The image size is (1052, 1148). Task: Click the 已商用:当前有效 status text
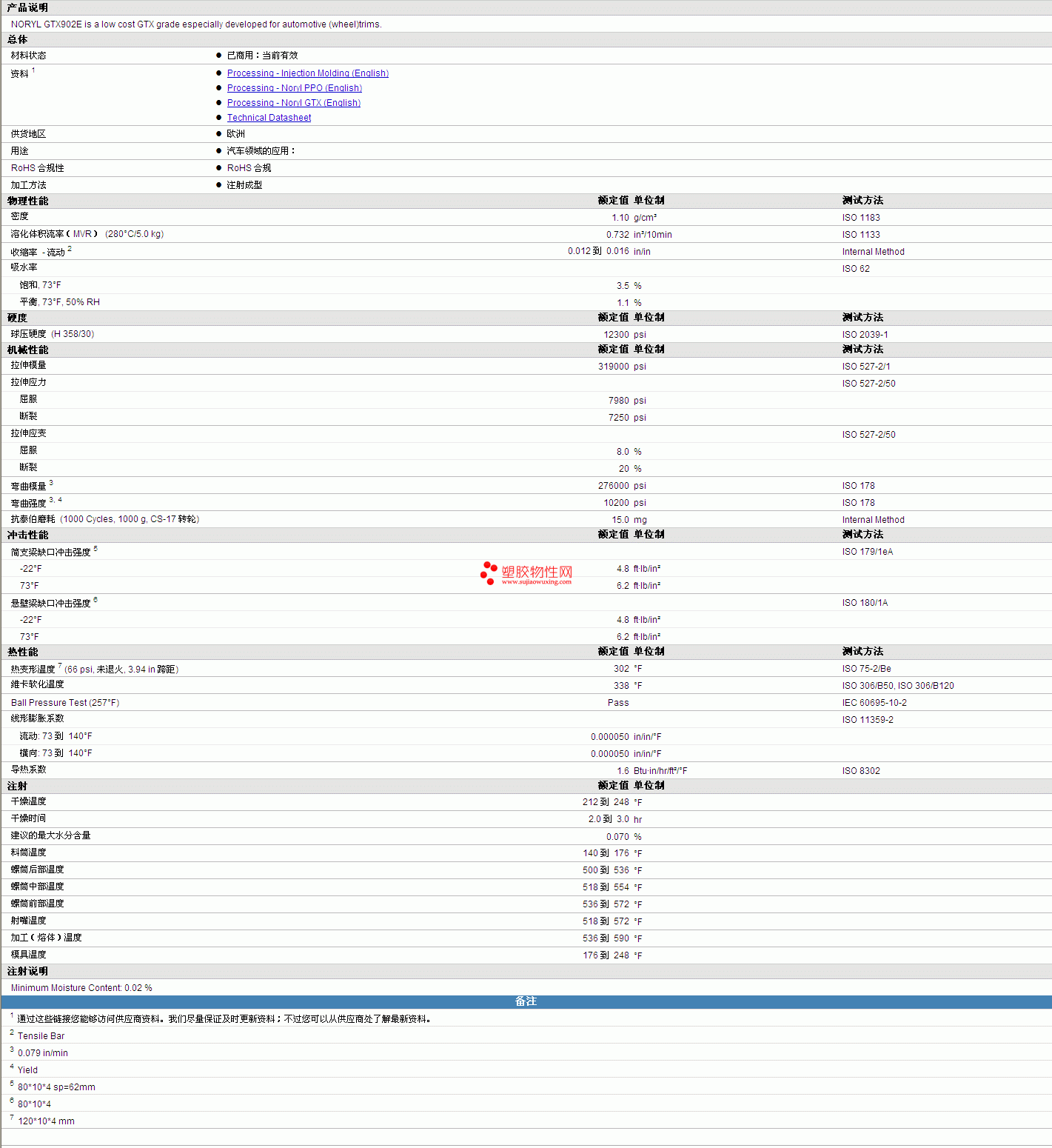click(262, 56)
